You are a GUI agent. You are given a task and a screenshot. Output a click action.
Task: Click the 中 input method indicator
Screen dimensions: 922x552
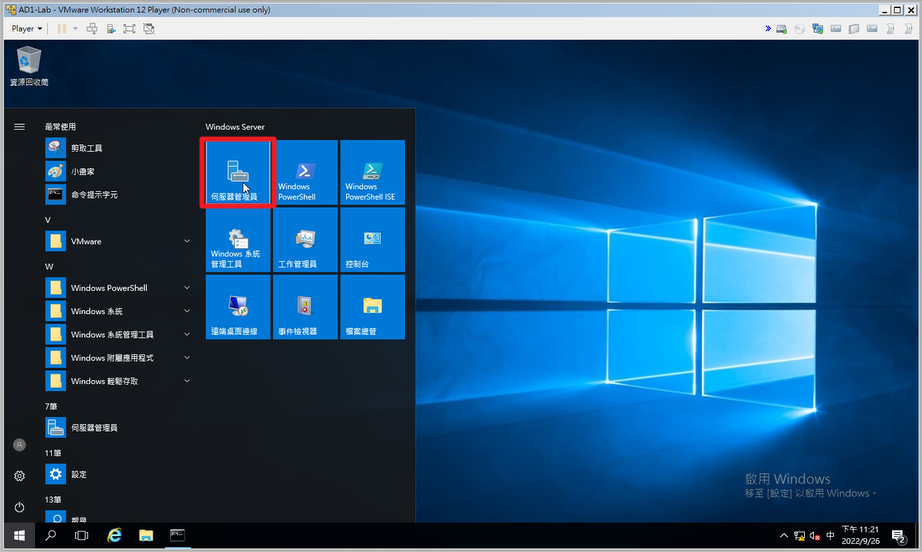[830, 536]
